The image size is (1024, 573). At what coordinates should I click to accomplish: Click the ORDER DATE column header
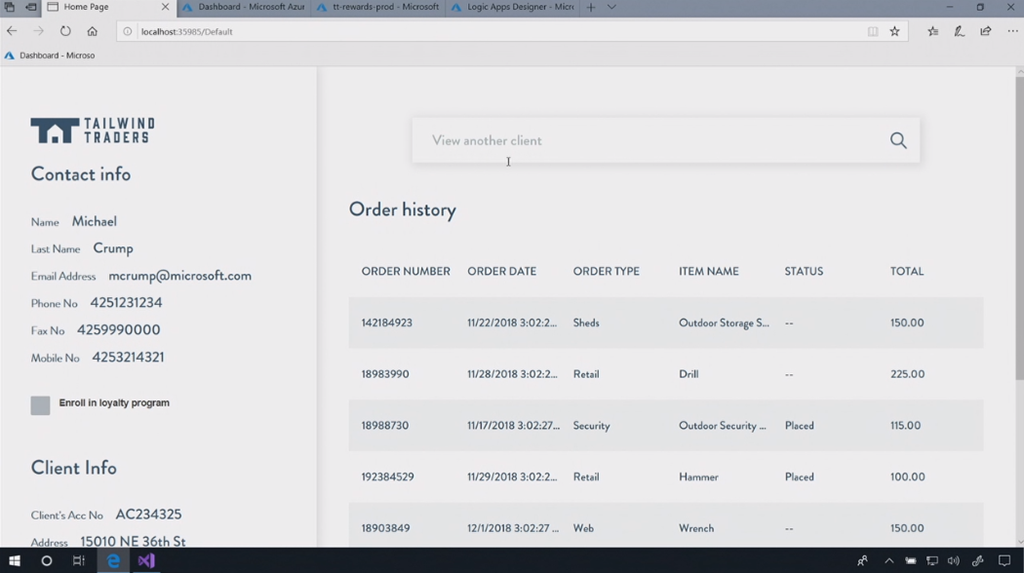click(x=502, y=271)
